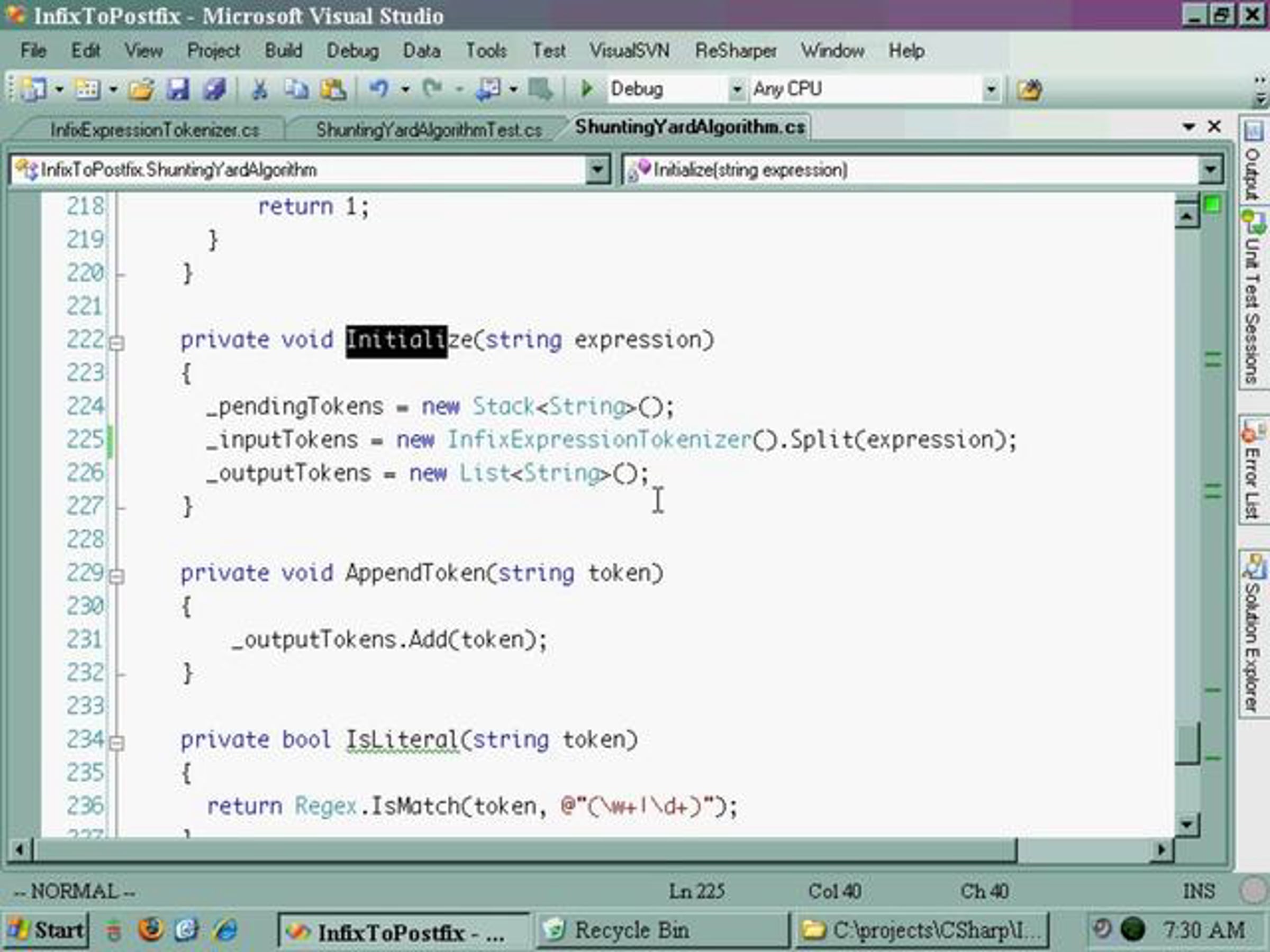Image resolution: width=1270 pixels, height=952 pixels.
Task: Switch to the Recycle Bin taskbar window
Action: [x=663, y=930]
